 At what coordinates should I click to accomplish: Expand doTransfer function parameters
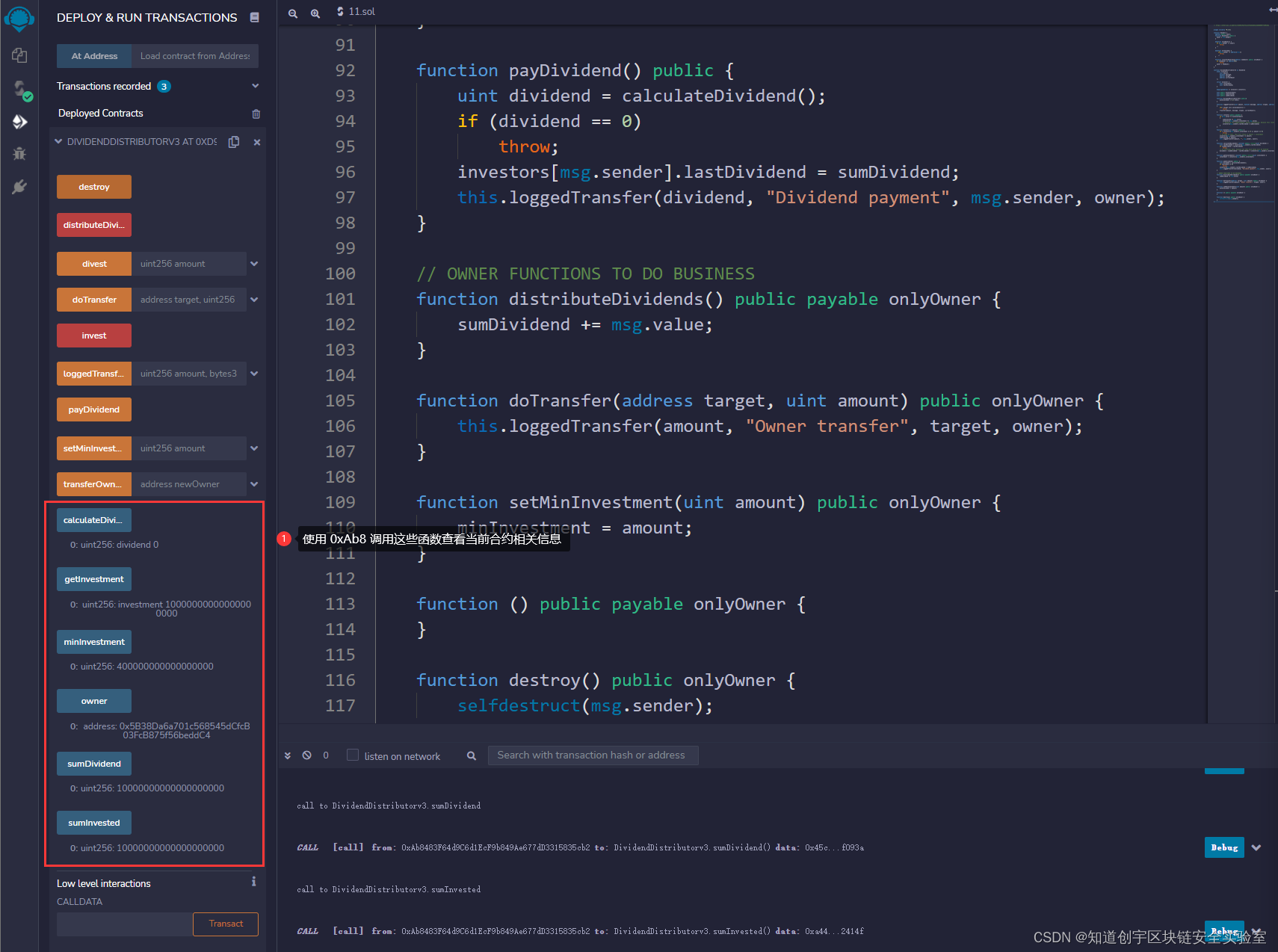click(x=254, y=300)
